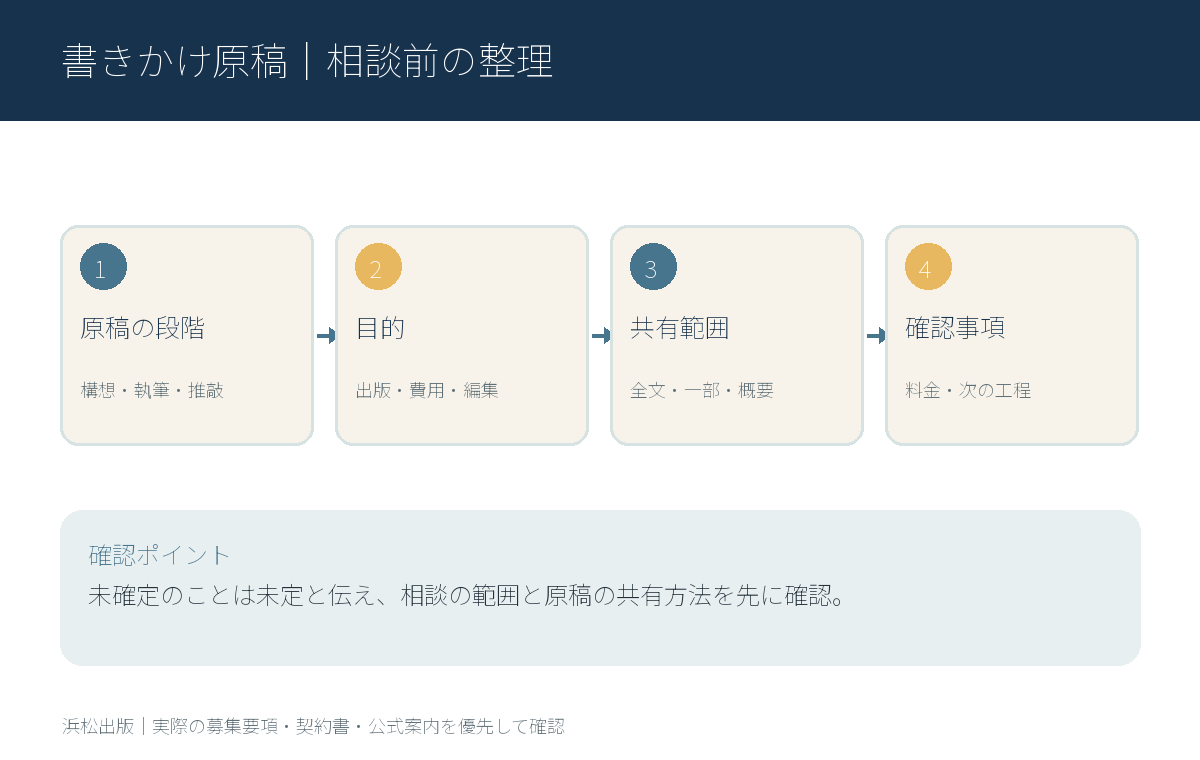The height and width of the screenshot is (760, 1200).
Task: Click the text 全文・一部・概要
Action: point(702,390)
